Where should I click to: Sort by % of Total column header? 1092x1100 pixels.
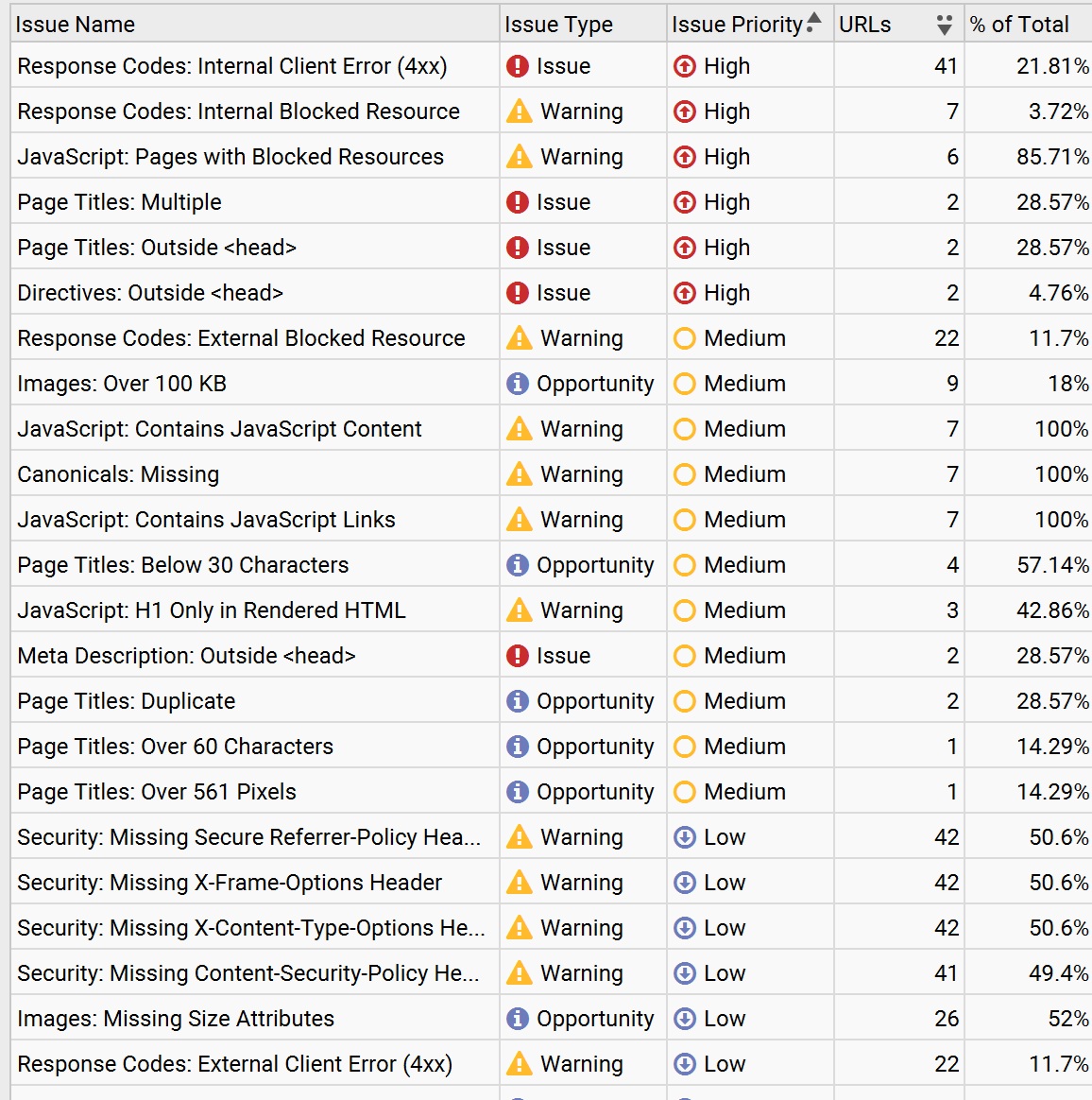pos(1028,24)
